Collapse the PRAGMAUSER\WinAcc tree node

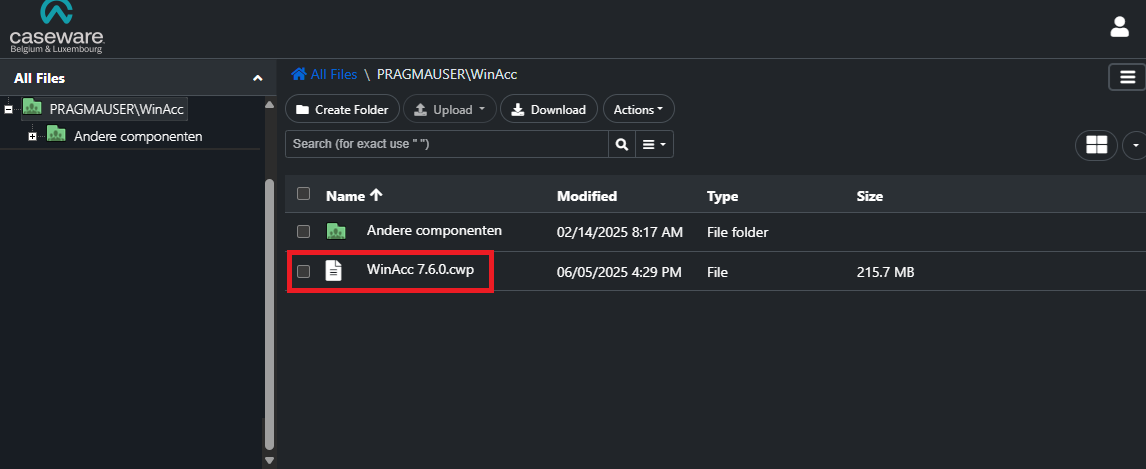[9, 110]
